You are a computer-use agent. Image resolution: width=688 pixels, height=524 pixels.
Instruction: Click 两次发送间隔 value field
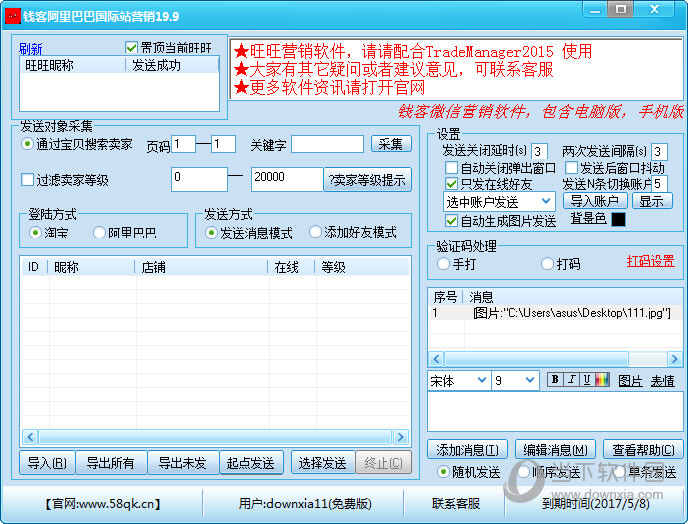click(x=659, y=151)
